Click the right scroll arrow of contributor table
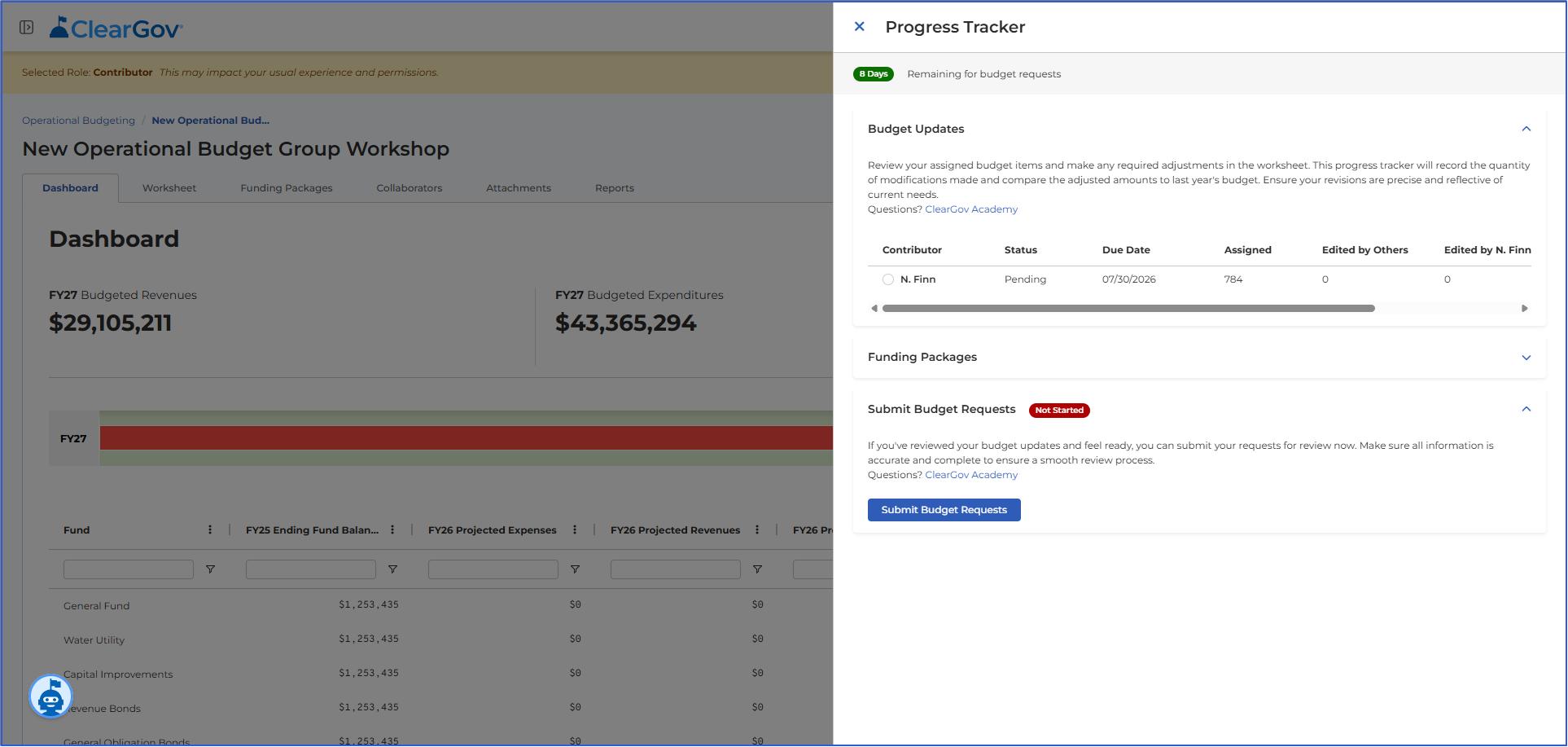Image resolution: width=1568 pixels, height=747 pixels. tap(1525, 309)
